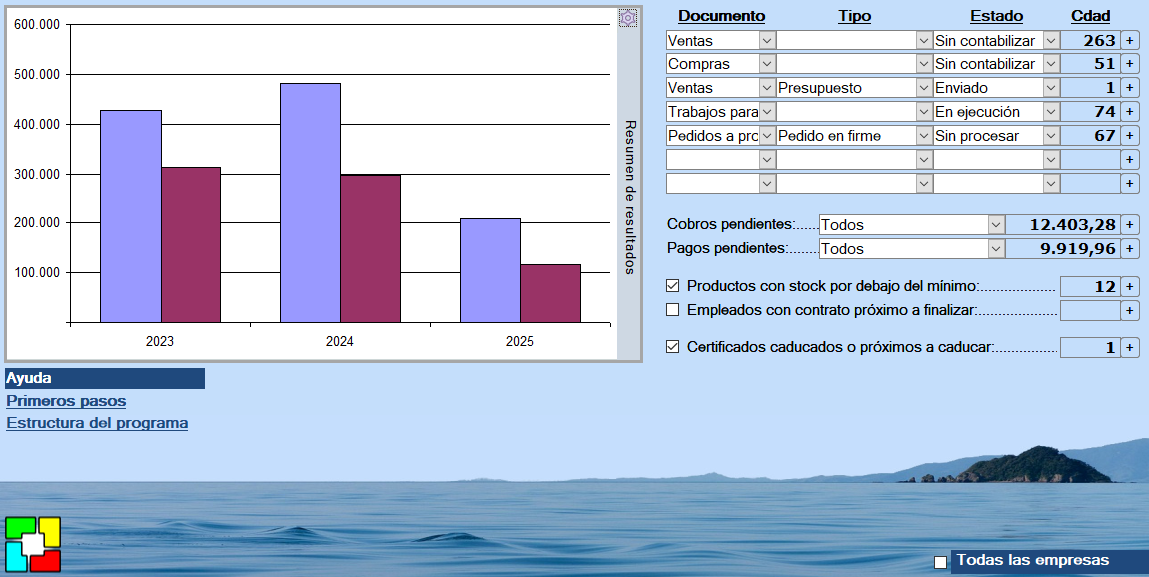The width and height of the screenshot is (1149, 577).
Task: Click the empty document field in sixth row
Action: (x=712, y=160)
